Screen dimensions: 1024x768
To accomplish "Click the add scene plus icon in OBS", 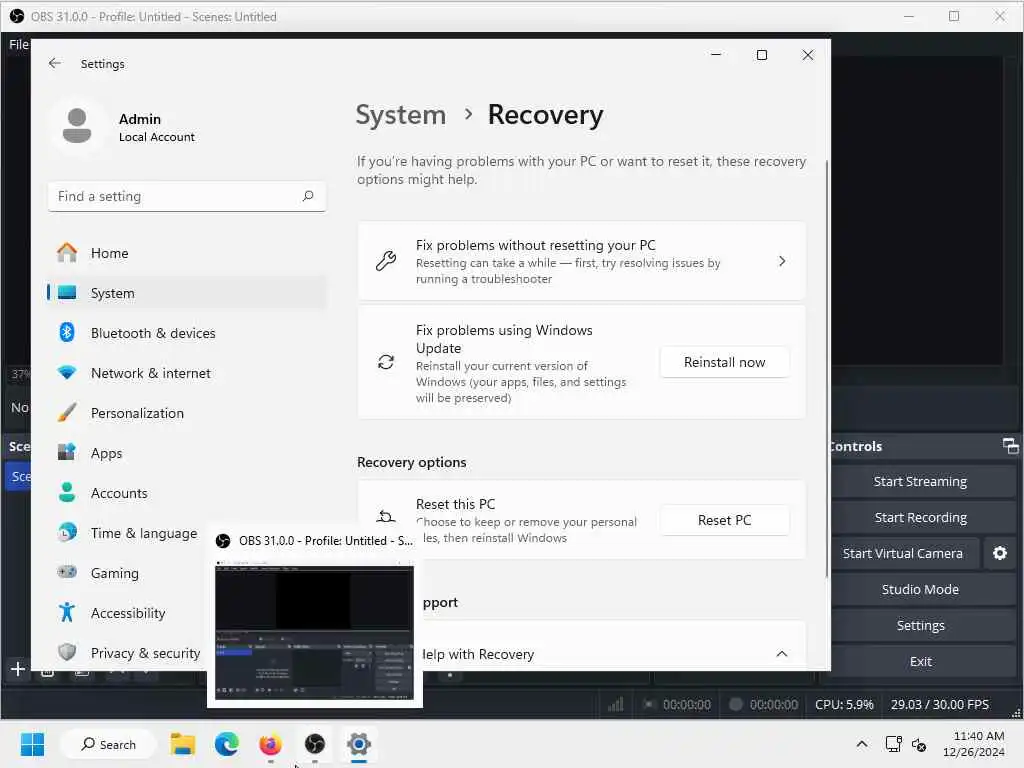I will coord(18,669).
